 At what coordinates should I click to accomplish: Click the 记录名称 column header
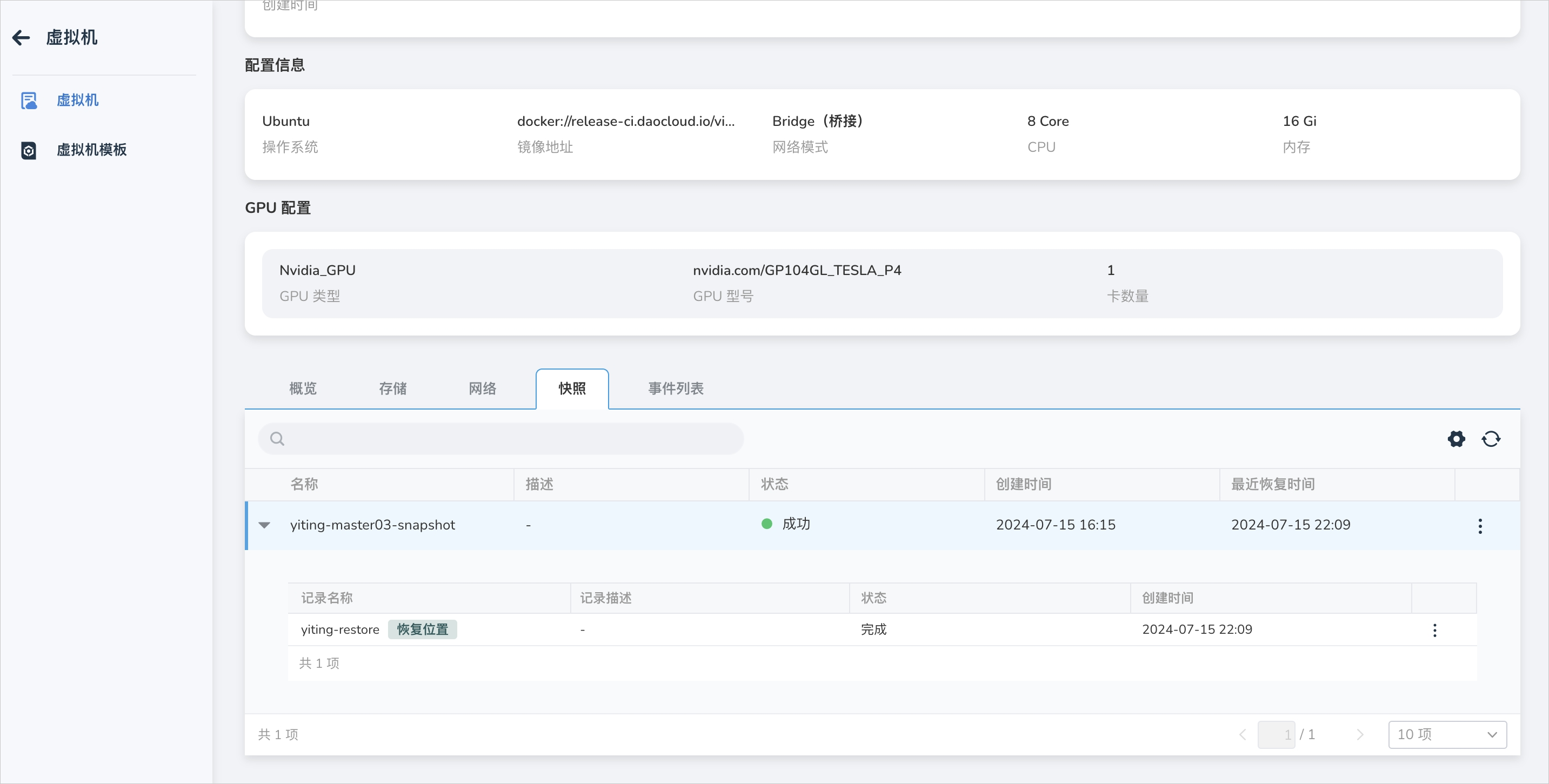326,598
